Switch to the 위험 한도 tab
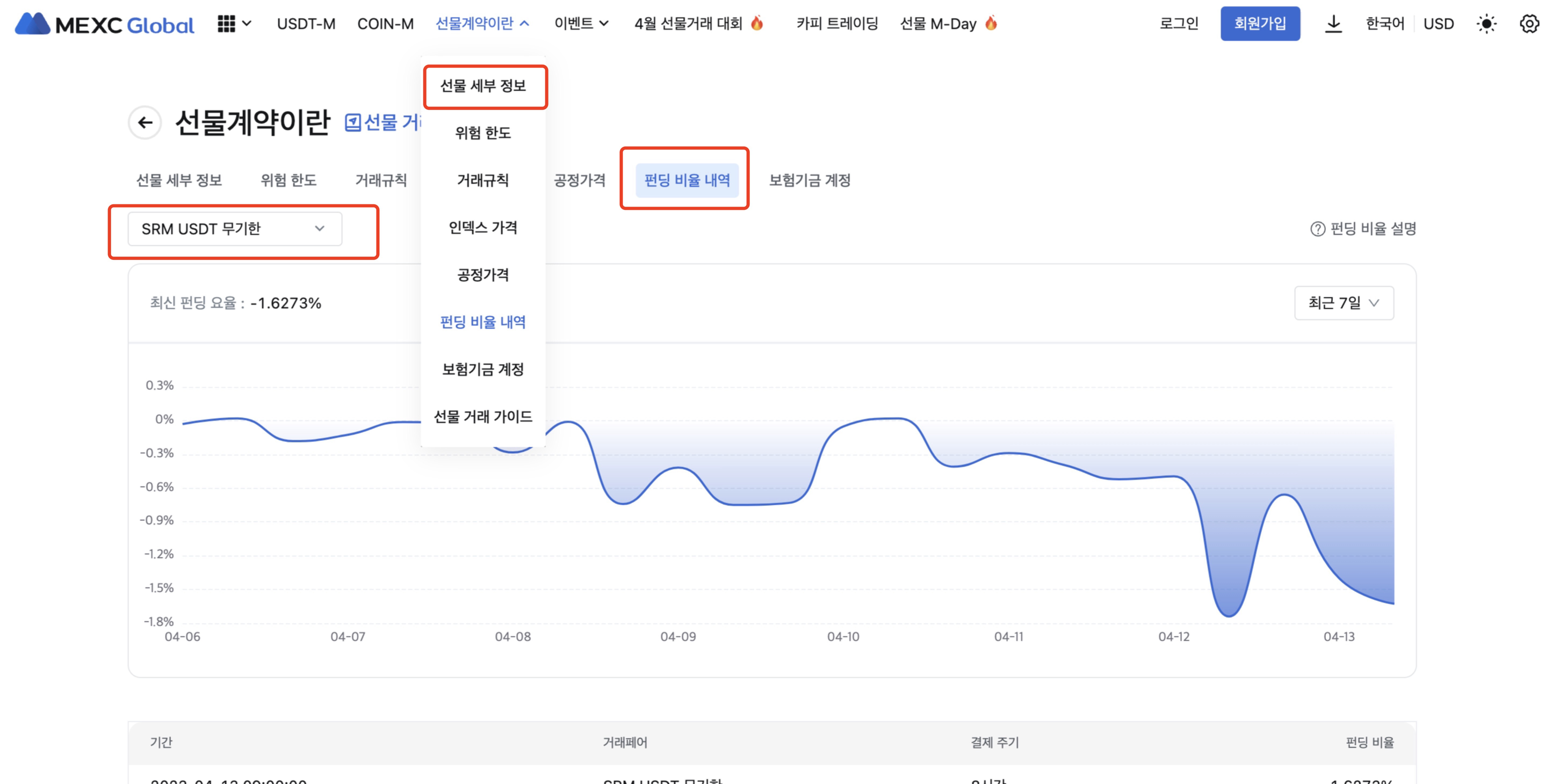The width and height of the screenshot is (1545, 784). click(x=288, y=180)
